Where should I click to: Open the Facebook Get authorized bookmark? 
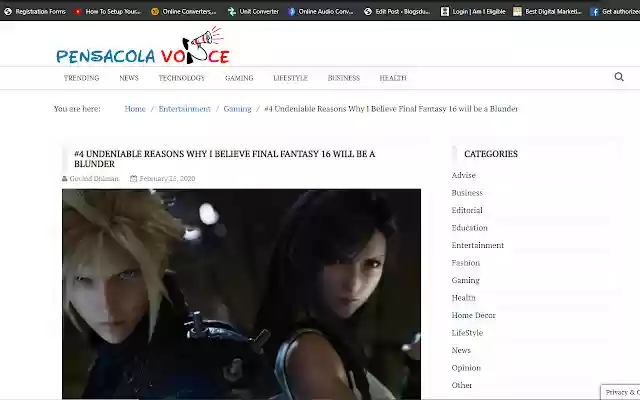click(x=615, y=11)
